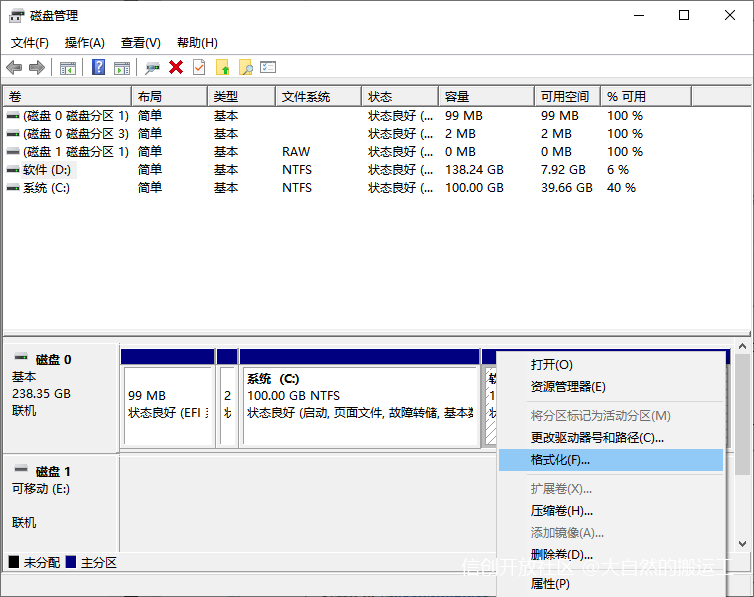Viewport: 754px width, 597px height.
Task: Click the lower pane scrollbar up arrow
Action: coord(742,346)
